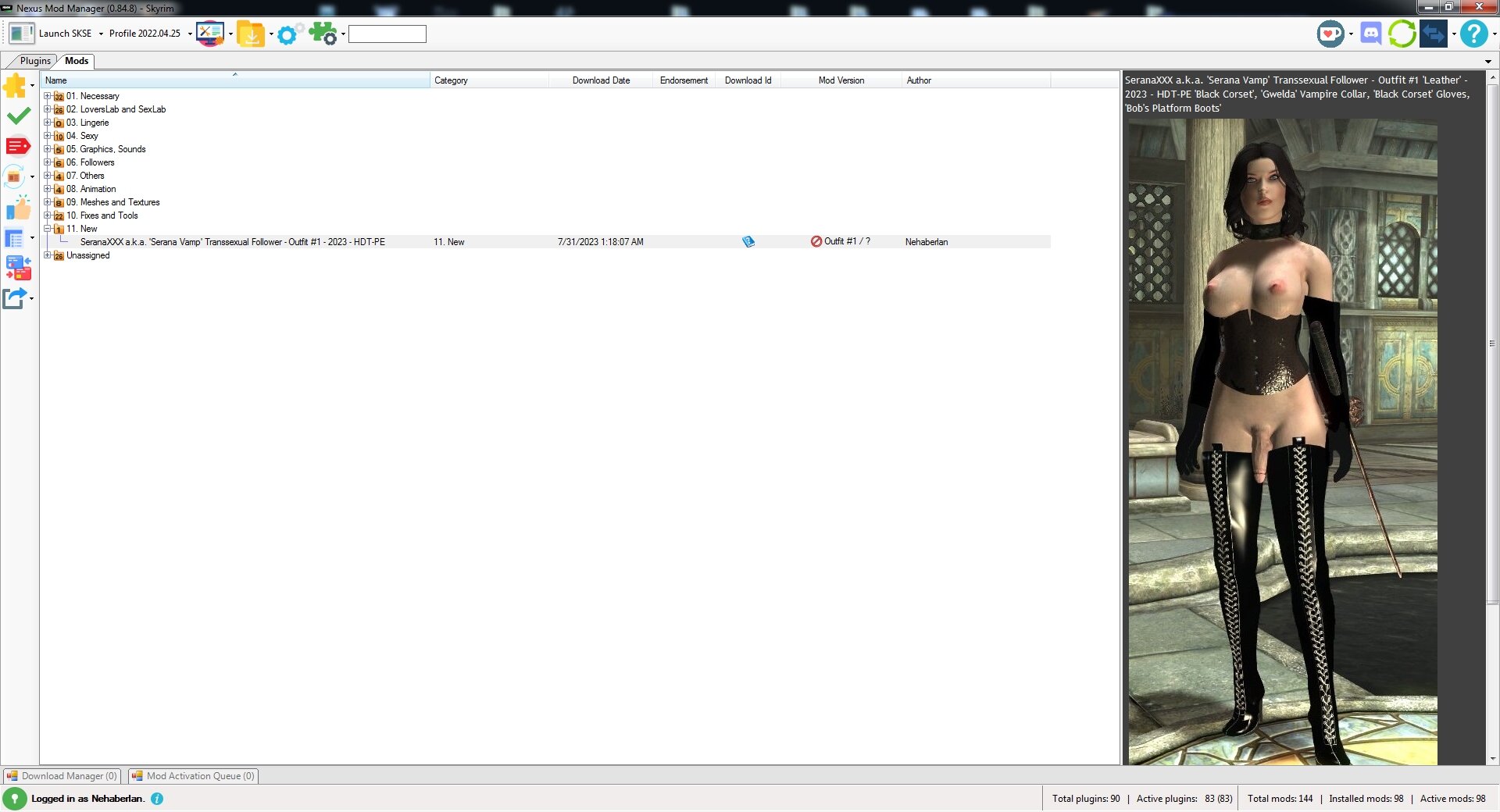The height and width of the screenshot is (812, 1500).
Task: Click the search field in the toolbar
Action: [x=387, y=34]
